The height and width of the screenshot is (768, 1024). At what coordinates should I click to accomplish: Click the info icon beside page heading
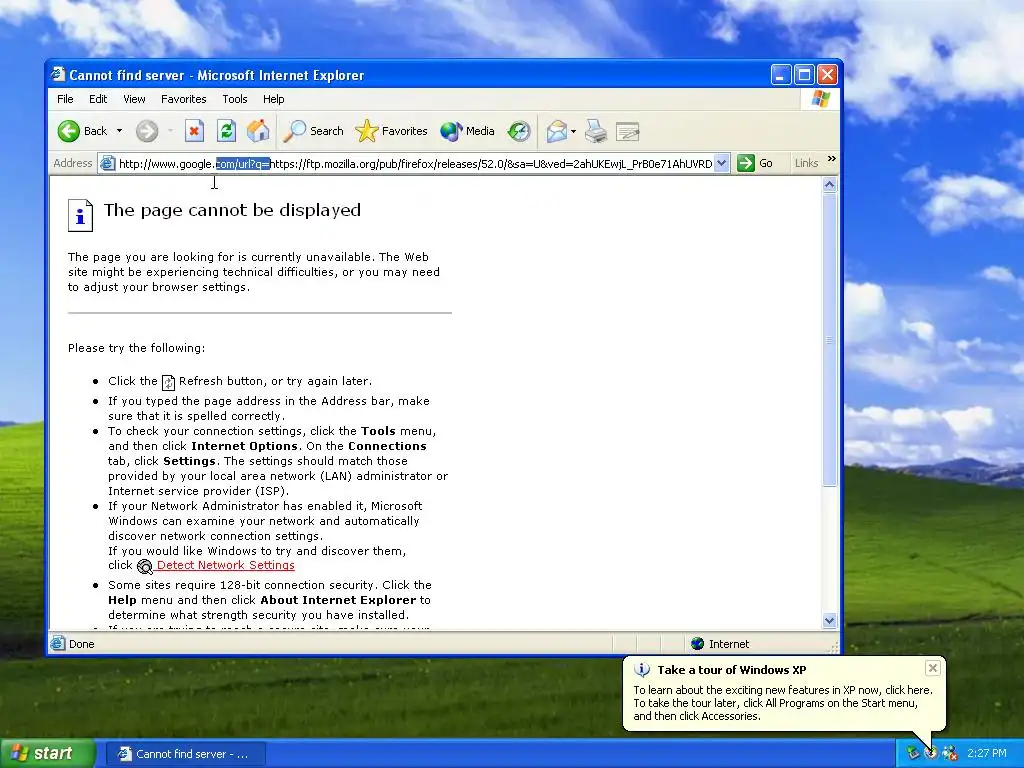click(x=80, y=215)
